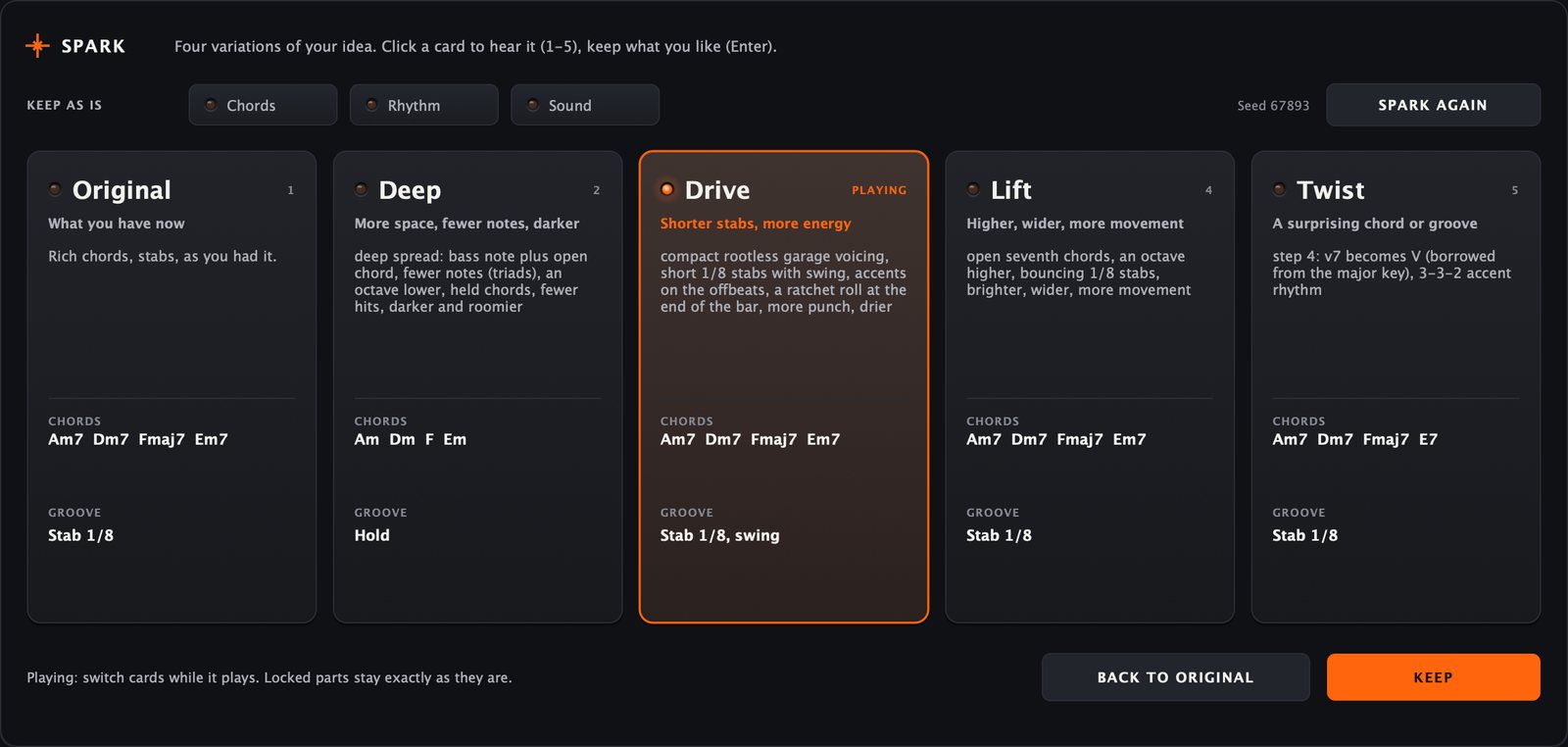The height and width of the screenshot is (747, 1568).
Task: Click shortcut number 1 on Original card
Action: (291, 190)
